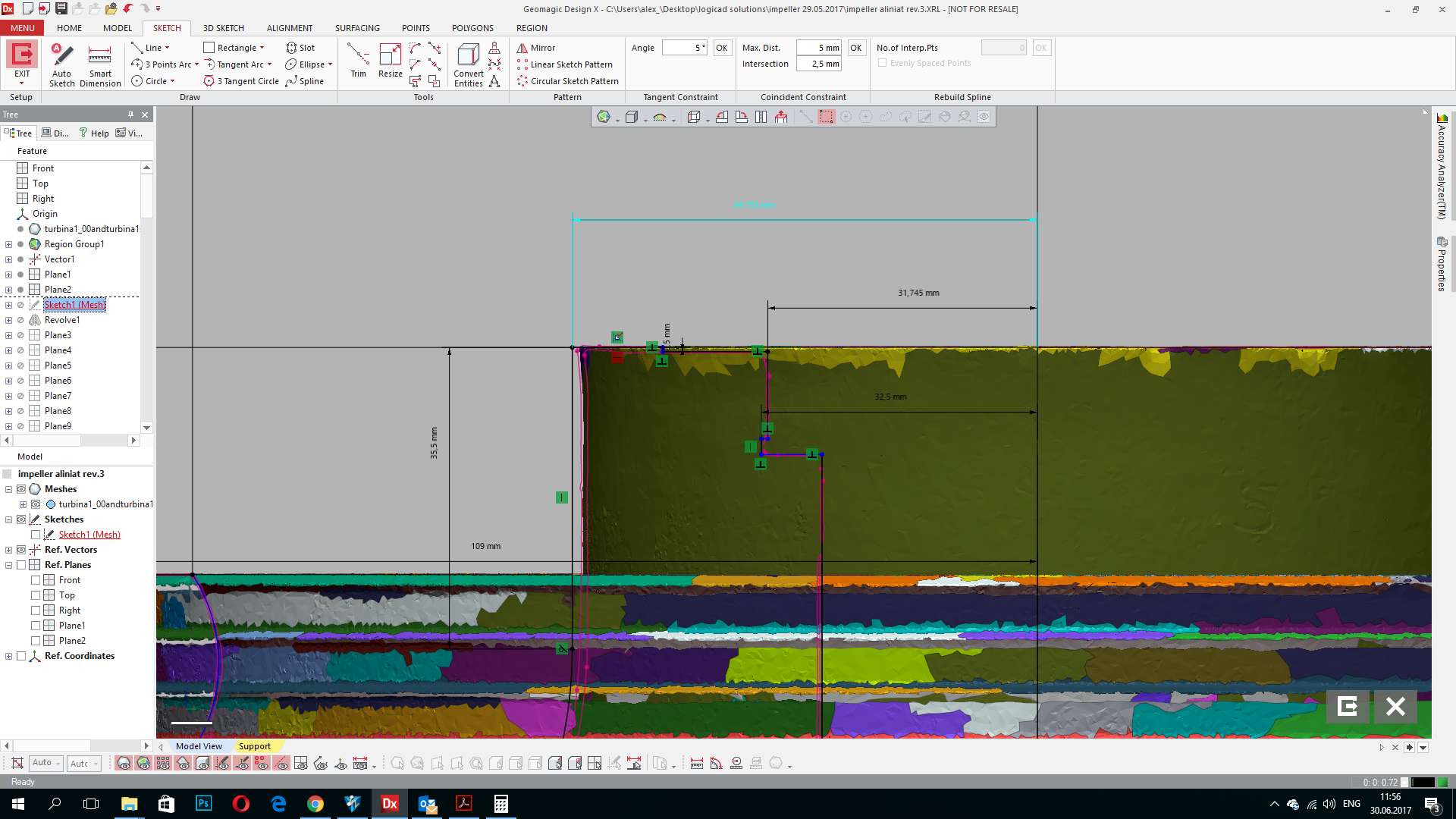The image size is (1456, 819).
Task: Switch to the Support view tab
Action: pos(255,746)
